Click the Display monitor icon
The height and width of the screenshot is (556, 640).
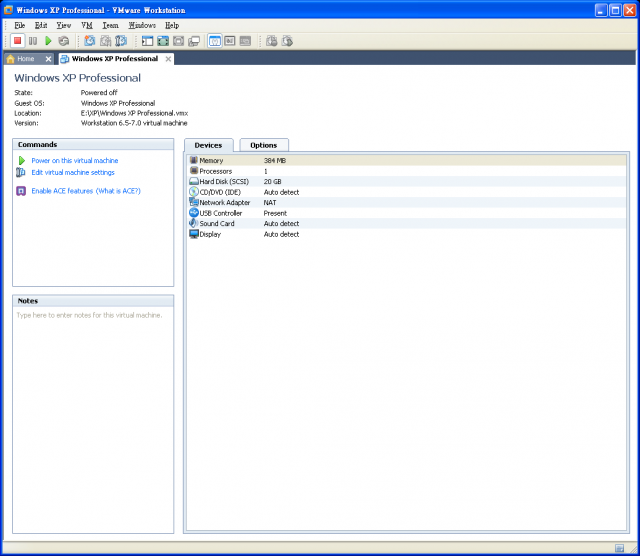point(194,234)
